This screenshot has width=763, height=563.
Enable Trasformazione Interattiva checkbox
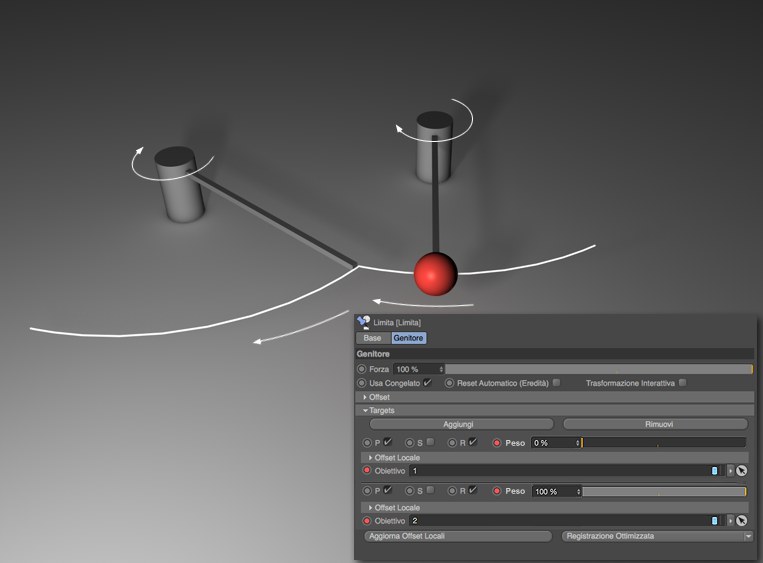click(x=682, y=383)
